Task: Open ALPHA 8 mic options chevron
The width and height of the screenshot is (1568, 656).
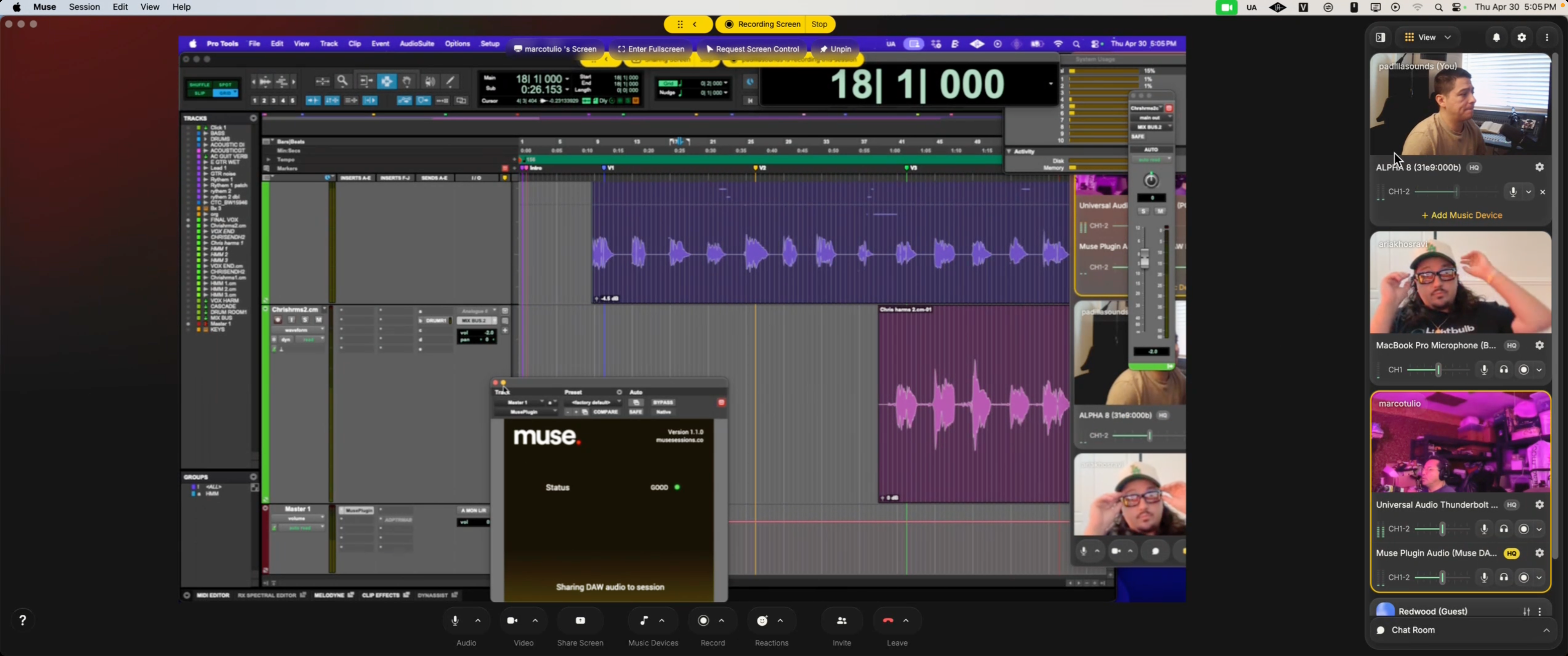Action: click(x=1528, y=192)
